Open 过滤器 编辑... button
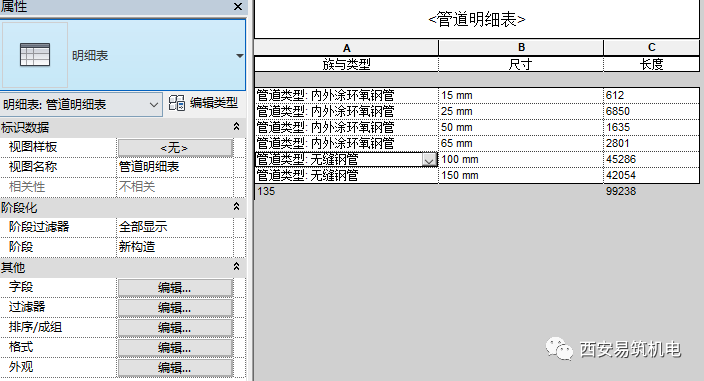This screenshot has height=381, width=704. pos(175,308)
